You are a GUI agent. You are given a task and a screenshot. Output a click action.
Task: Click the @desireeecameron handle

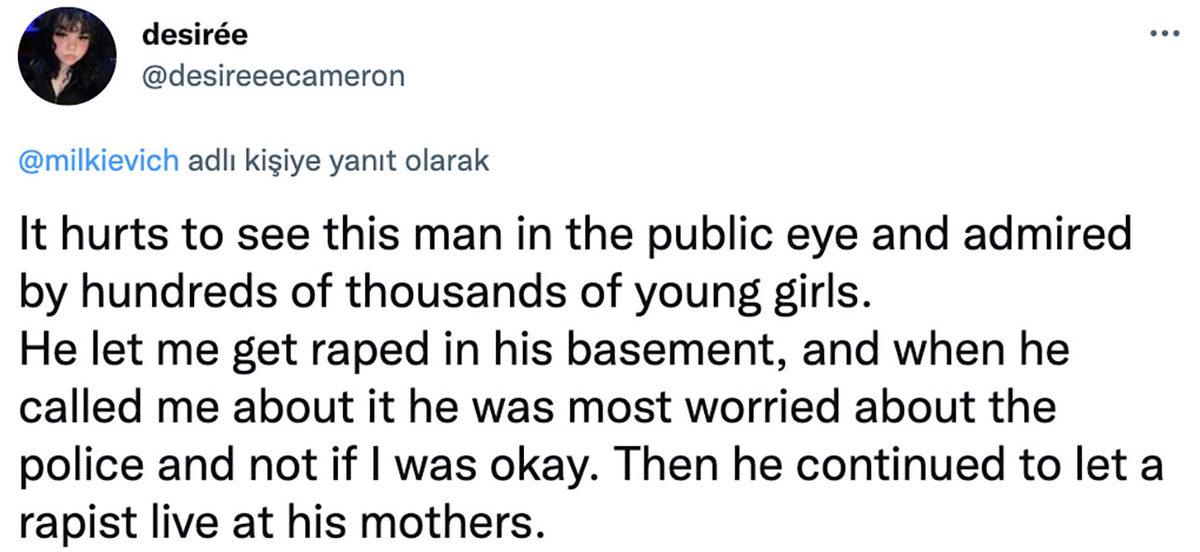tap(275, 77)
